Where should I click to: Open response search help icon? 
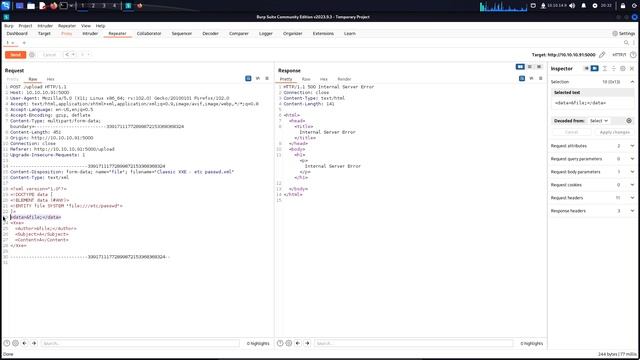pos(280,343)
